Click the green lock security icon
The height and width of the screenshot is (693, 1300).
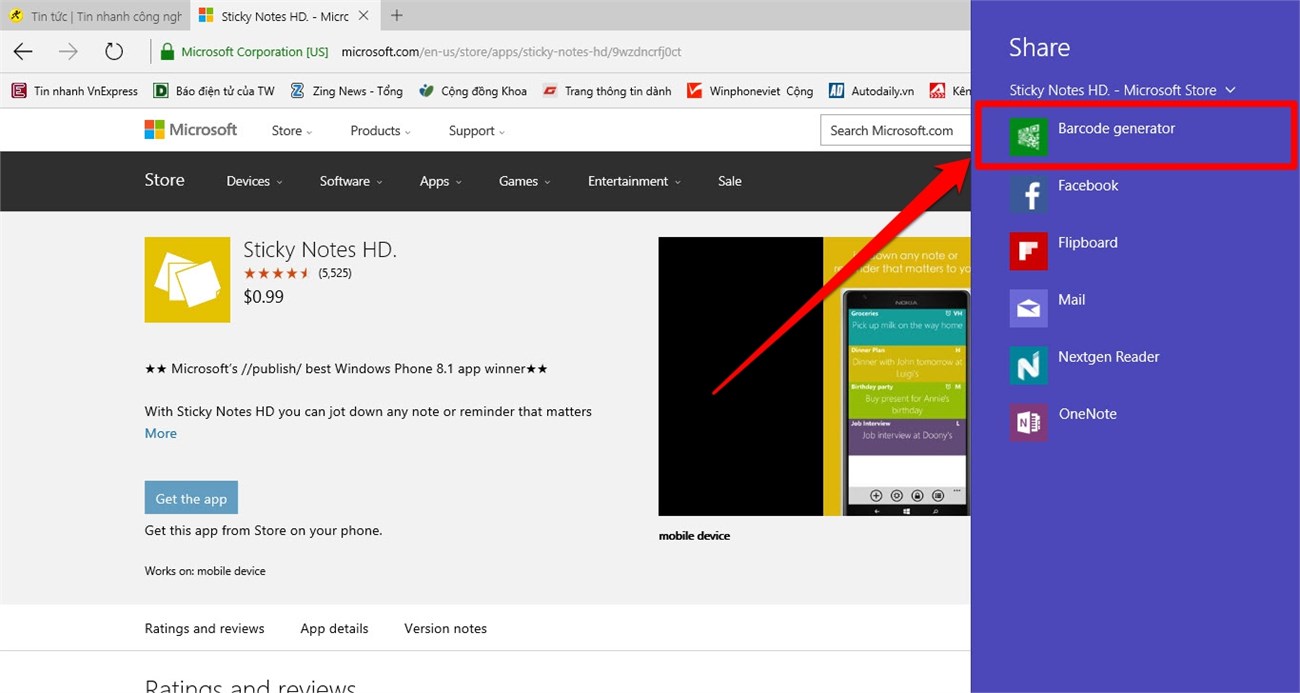click(168, 52)
